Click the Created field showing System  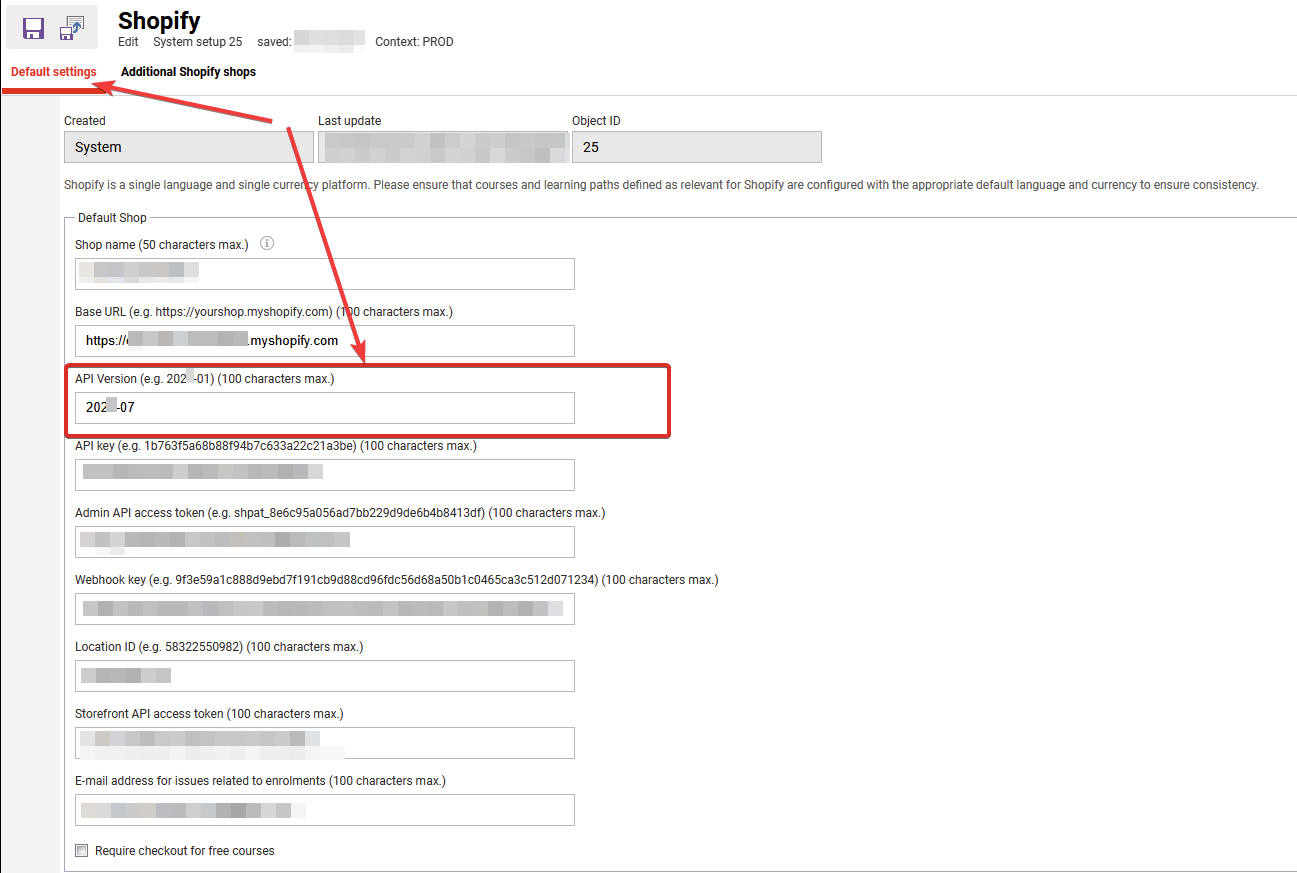(188, 146)
